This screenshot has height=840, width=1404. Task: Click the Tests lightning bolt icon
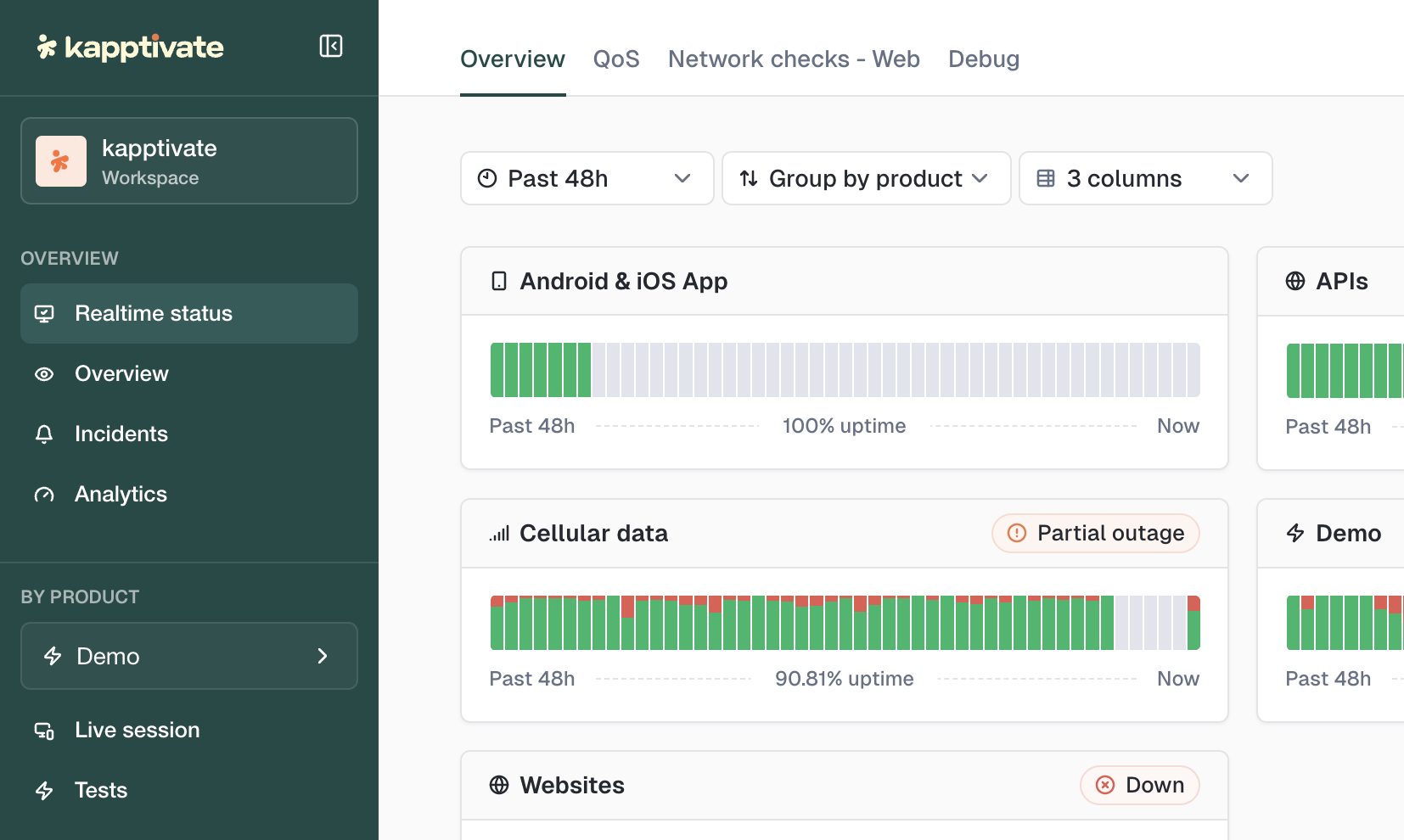tap(44, 791)
